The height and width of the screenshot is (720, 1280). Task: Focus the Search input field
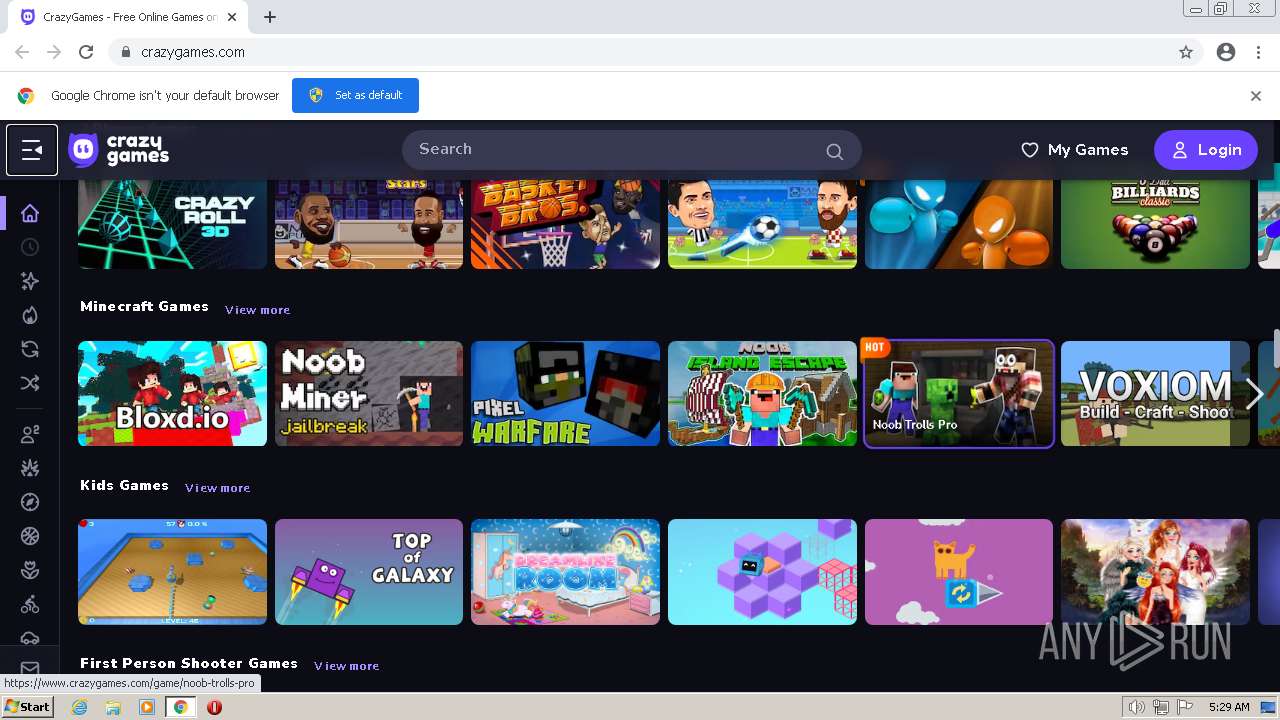pyautogui.click(x=632, y=150)
